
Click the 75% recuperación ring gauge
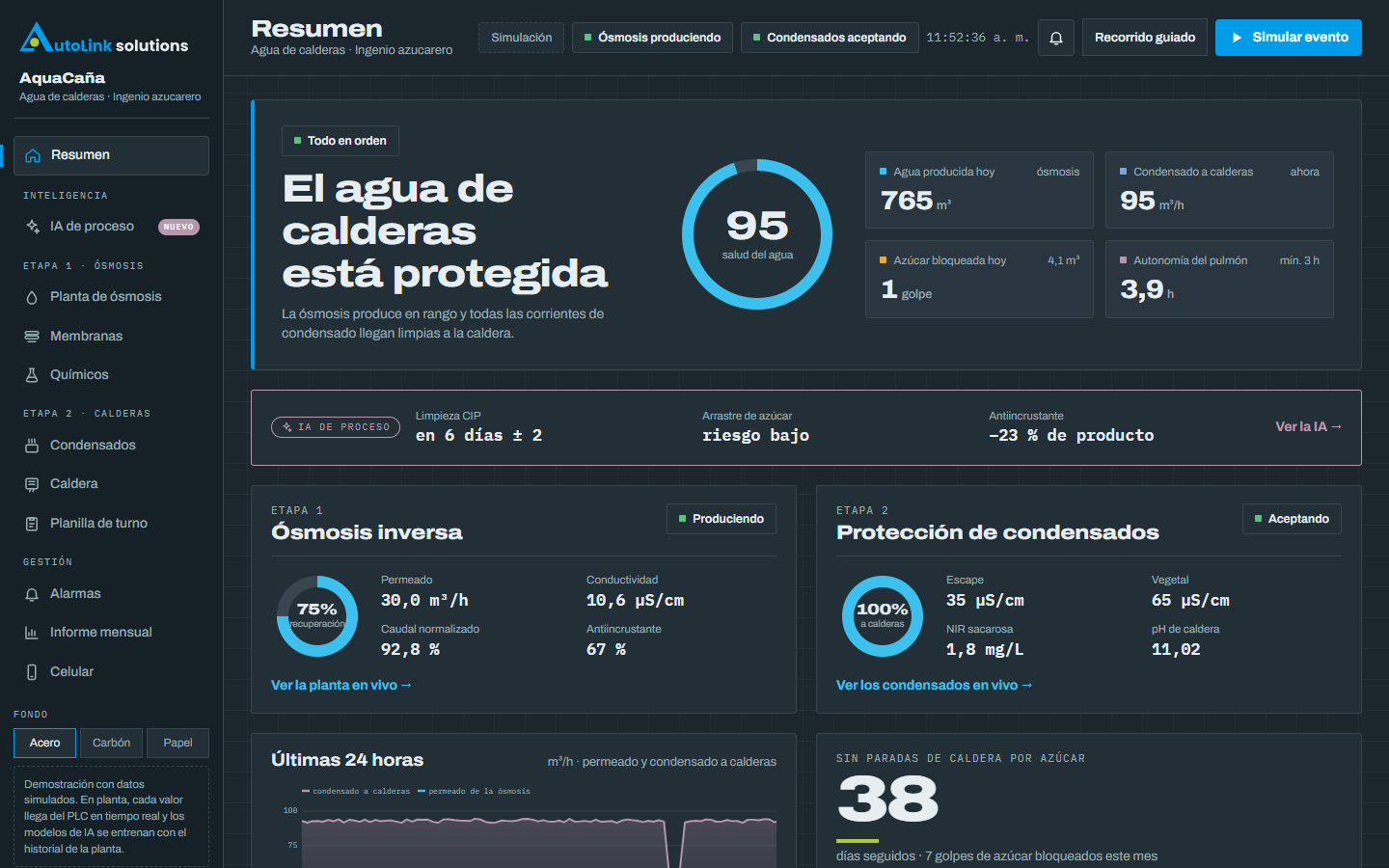[x=317, y=615]
